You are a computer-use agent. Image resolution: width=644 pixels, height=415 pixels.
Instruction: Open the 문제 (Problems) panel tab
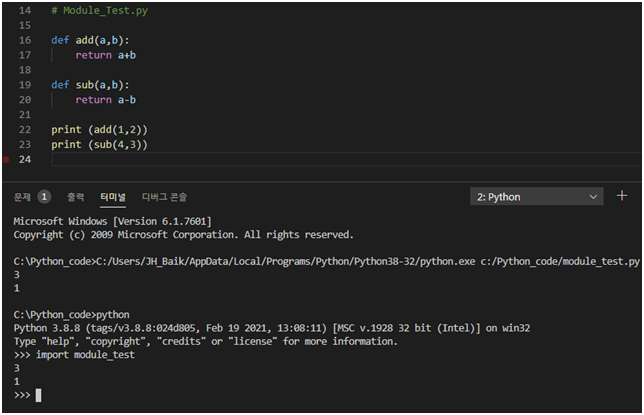22,197
